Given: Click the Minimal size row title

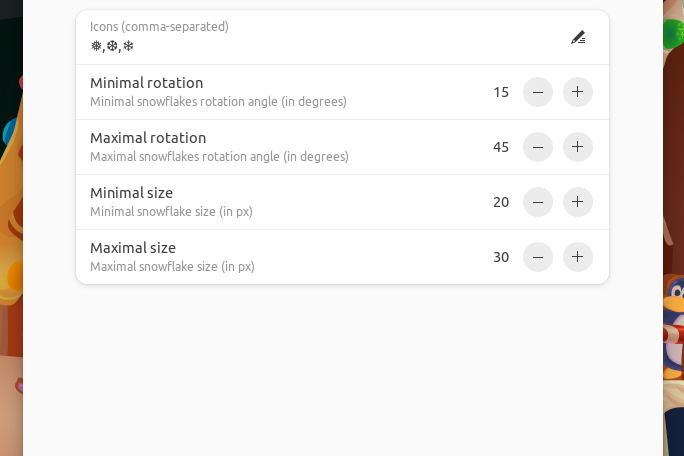Looking at the screenshot, I should coord(131,193).
